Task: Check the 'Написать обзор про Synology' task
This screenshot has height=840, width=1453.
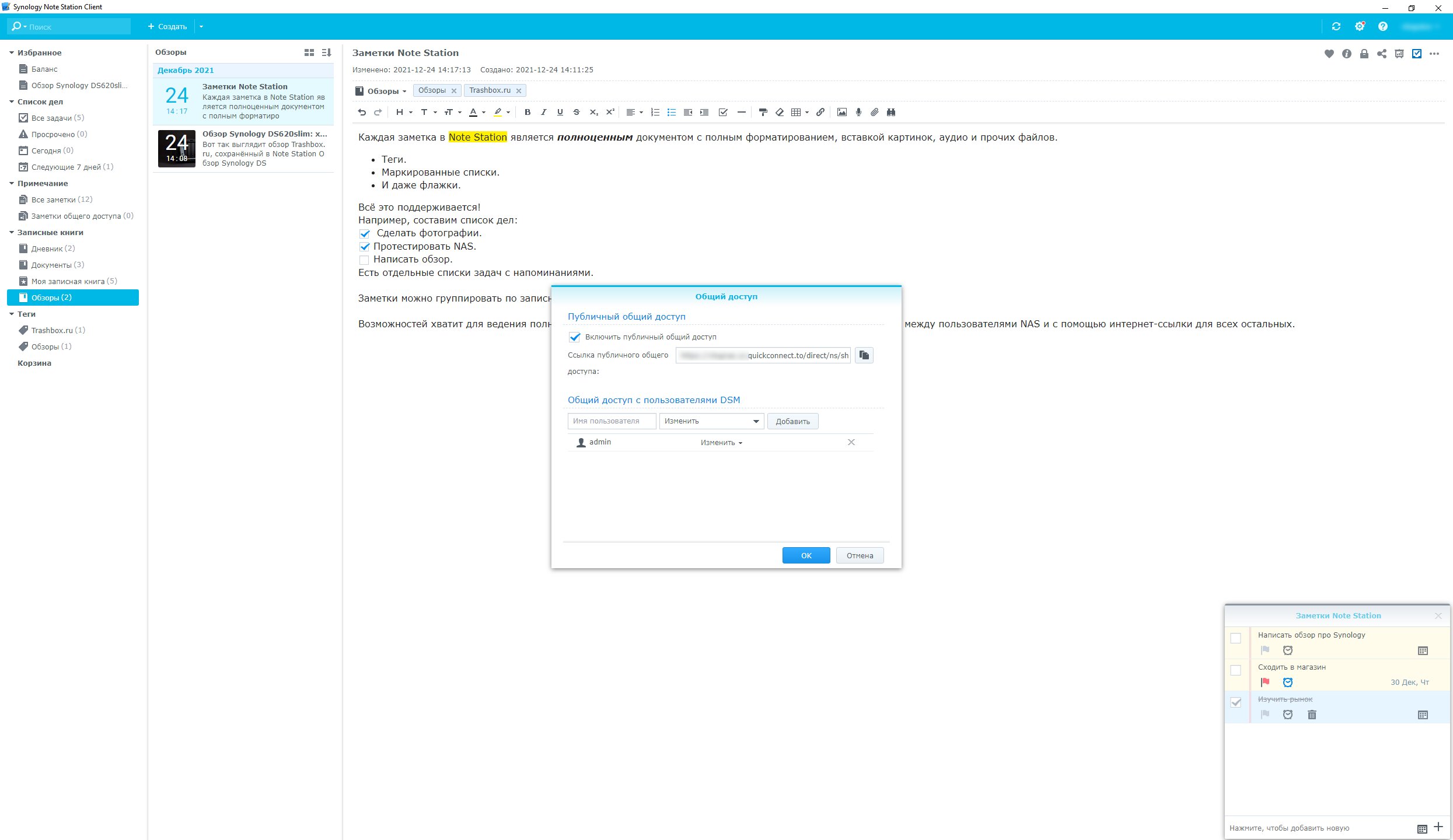Action: tap(1235, 638)
